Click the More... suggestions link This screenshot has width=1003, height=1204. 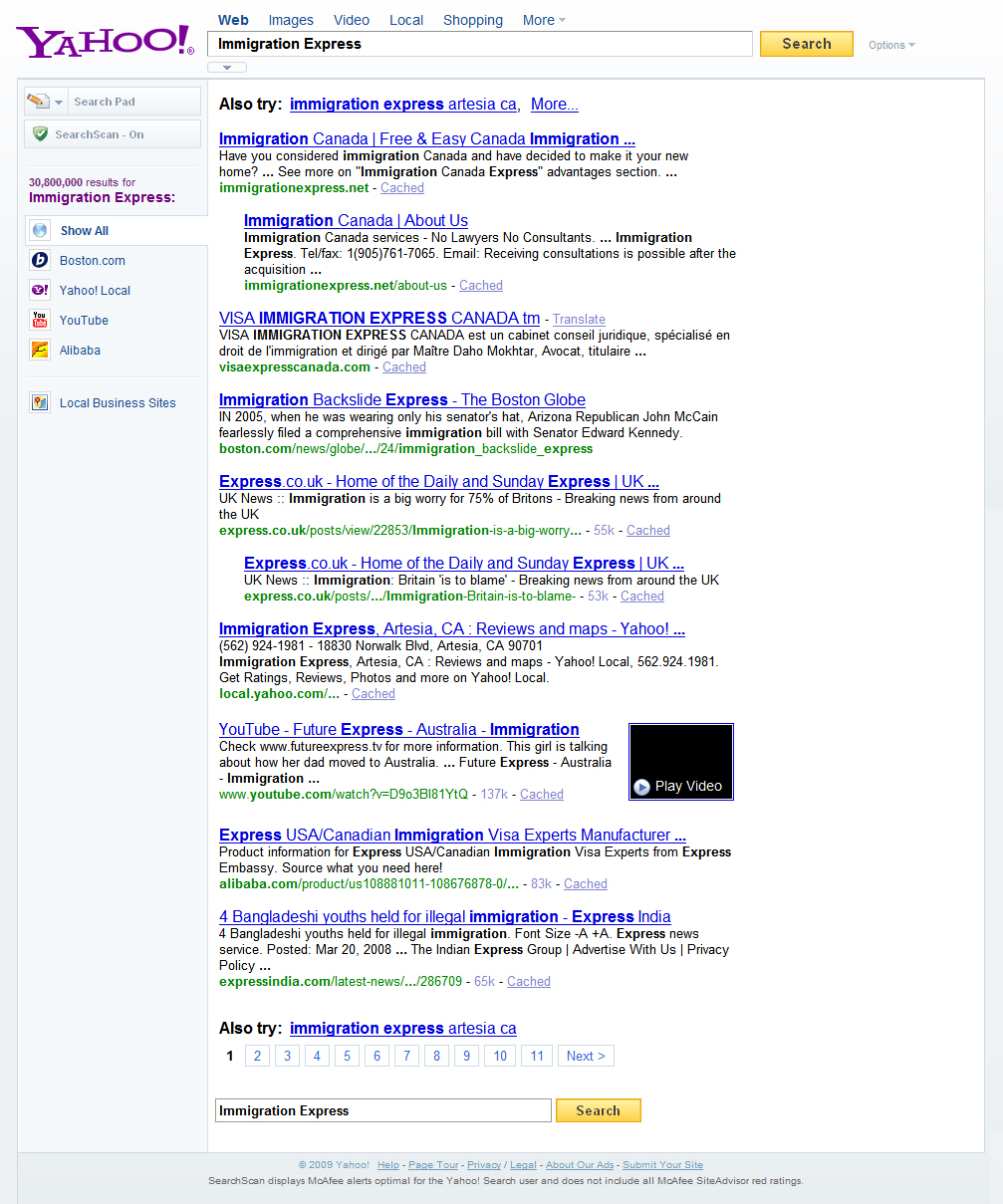(x=555, y=105)
